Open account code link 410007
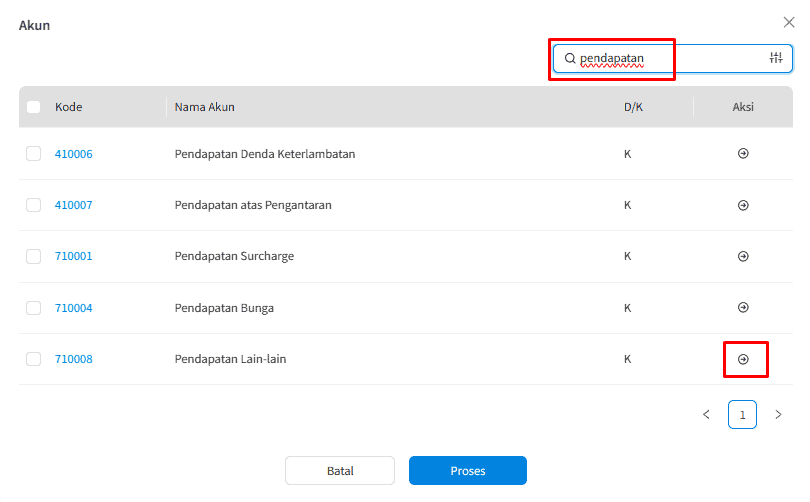The image size is (810, 502). (x=73, y=205)
